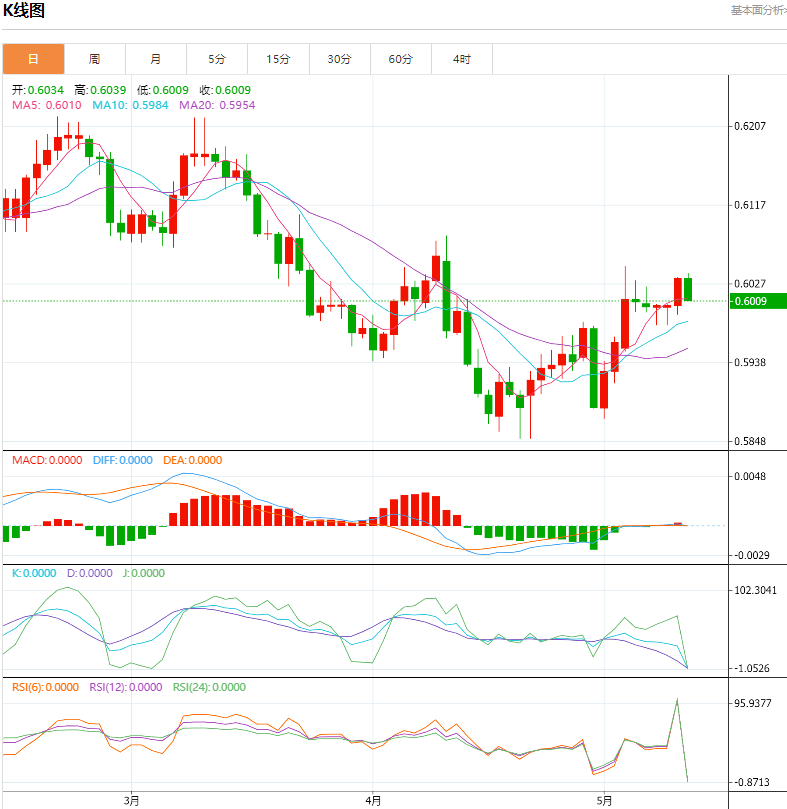The height and width of the screenshot is (809, 787).
Task: Click the RSI(6) indicator label
Action: tap(46, 687)
